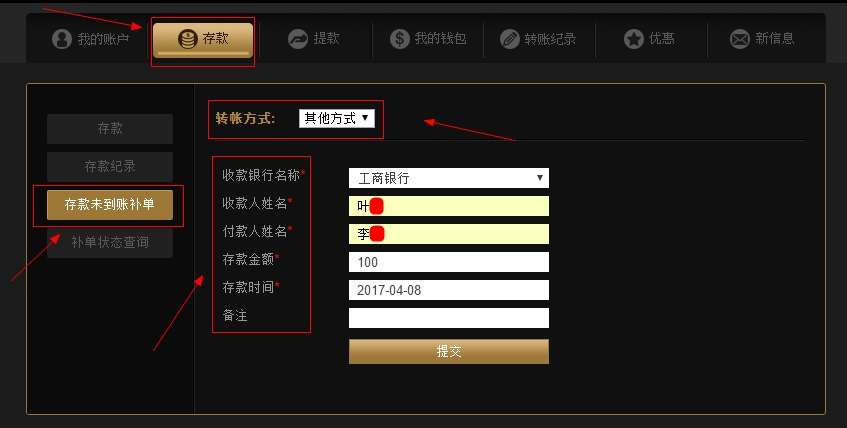This screenshot has width=847, height=428.
Task: Click the pencil icon for 转账纪录
Action: click(509, 39)
